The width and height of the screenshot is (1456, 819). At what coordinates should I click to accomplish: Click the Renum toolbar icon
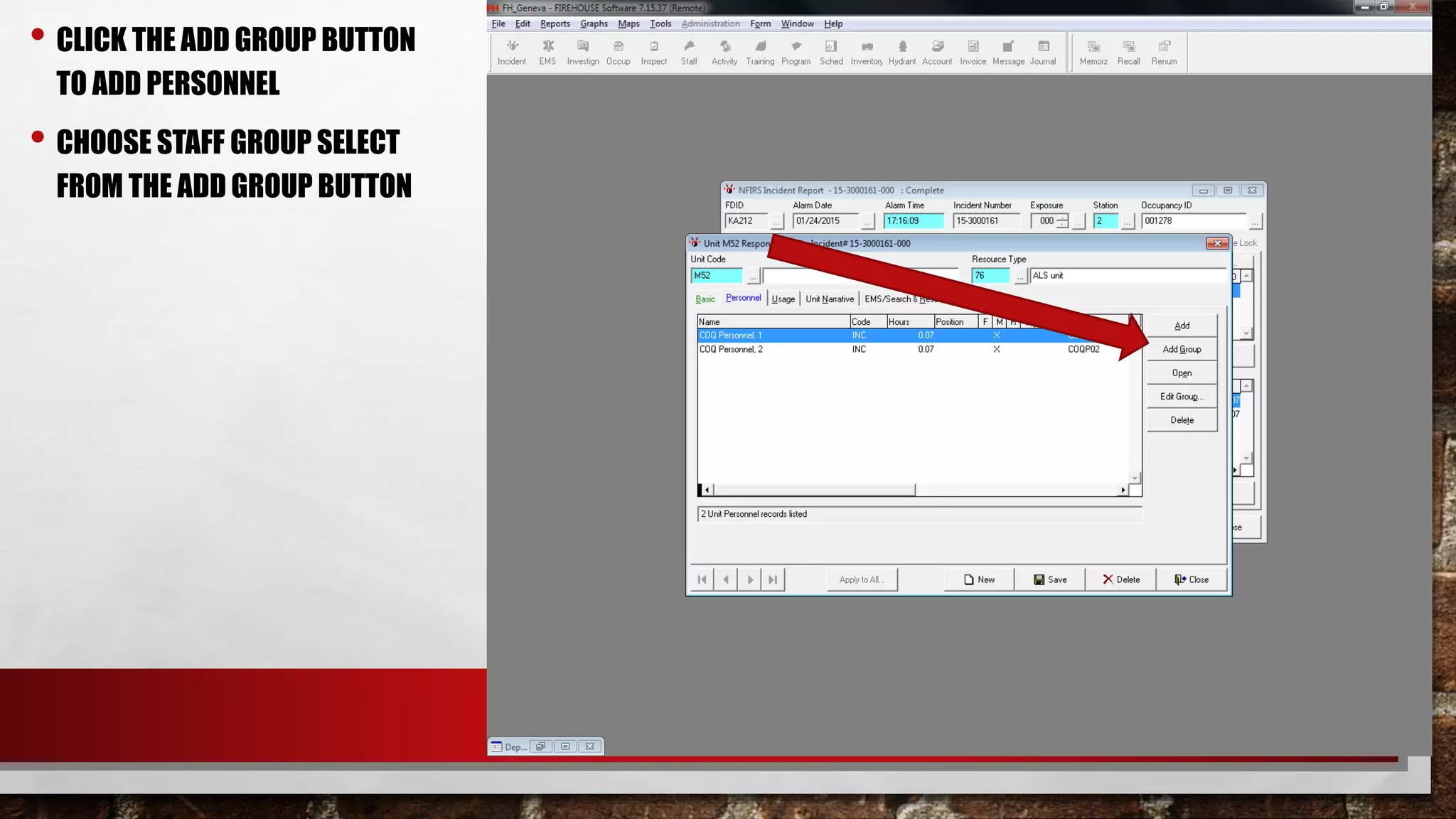(x=1164, y=53)
